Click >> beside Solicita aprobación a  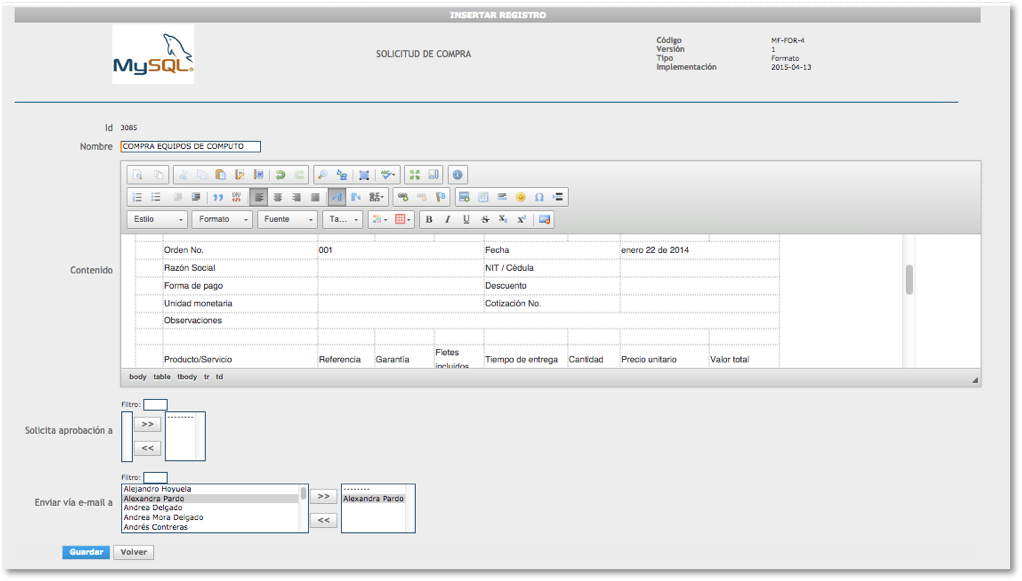148,425
